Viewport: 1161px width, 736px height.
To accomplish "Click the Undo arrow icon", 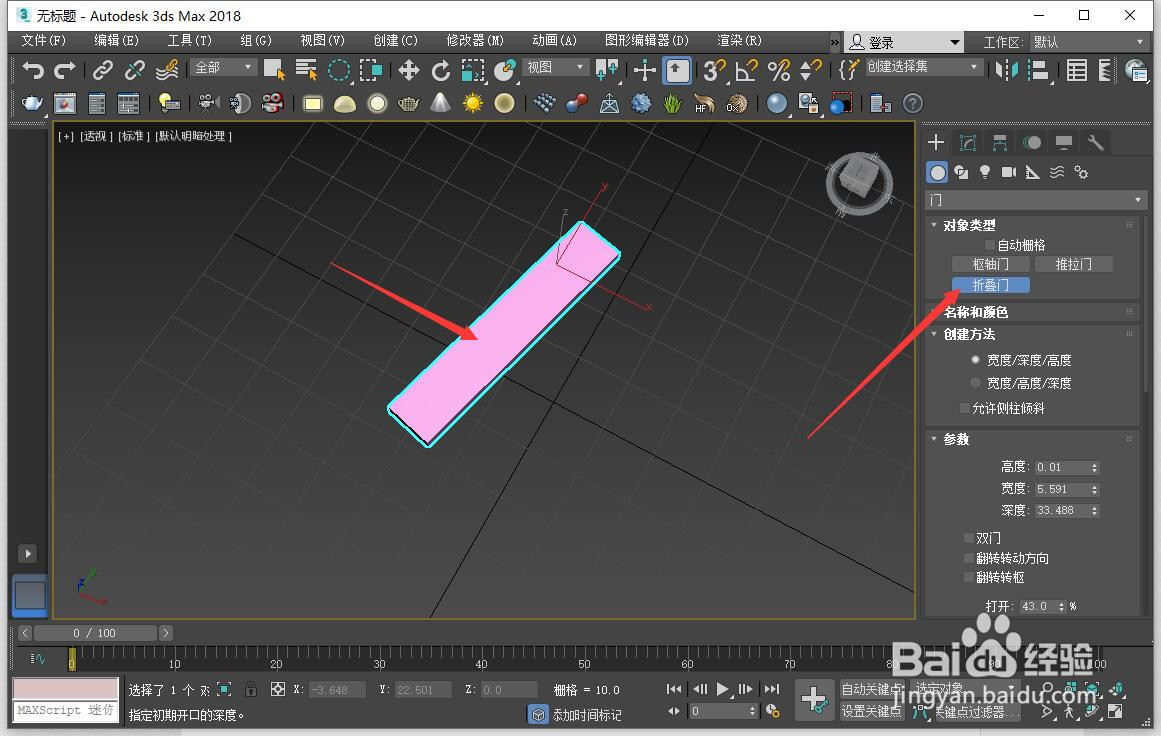I will point(33,70).
